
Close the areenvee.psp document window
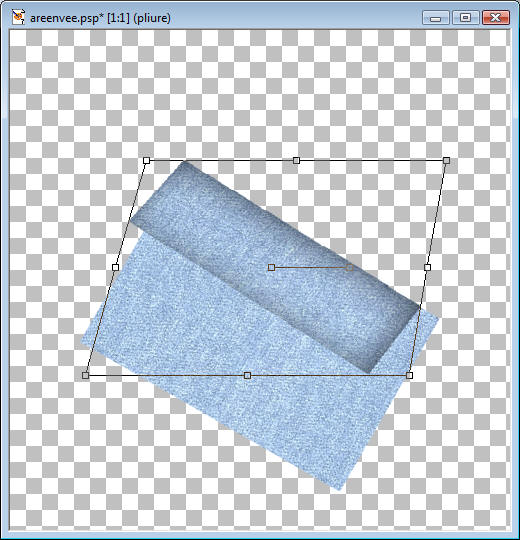click(x=496, y=18)
